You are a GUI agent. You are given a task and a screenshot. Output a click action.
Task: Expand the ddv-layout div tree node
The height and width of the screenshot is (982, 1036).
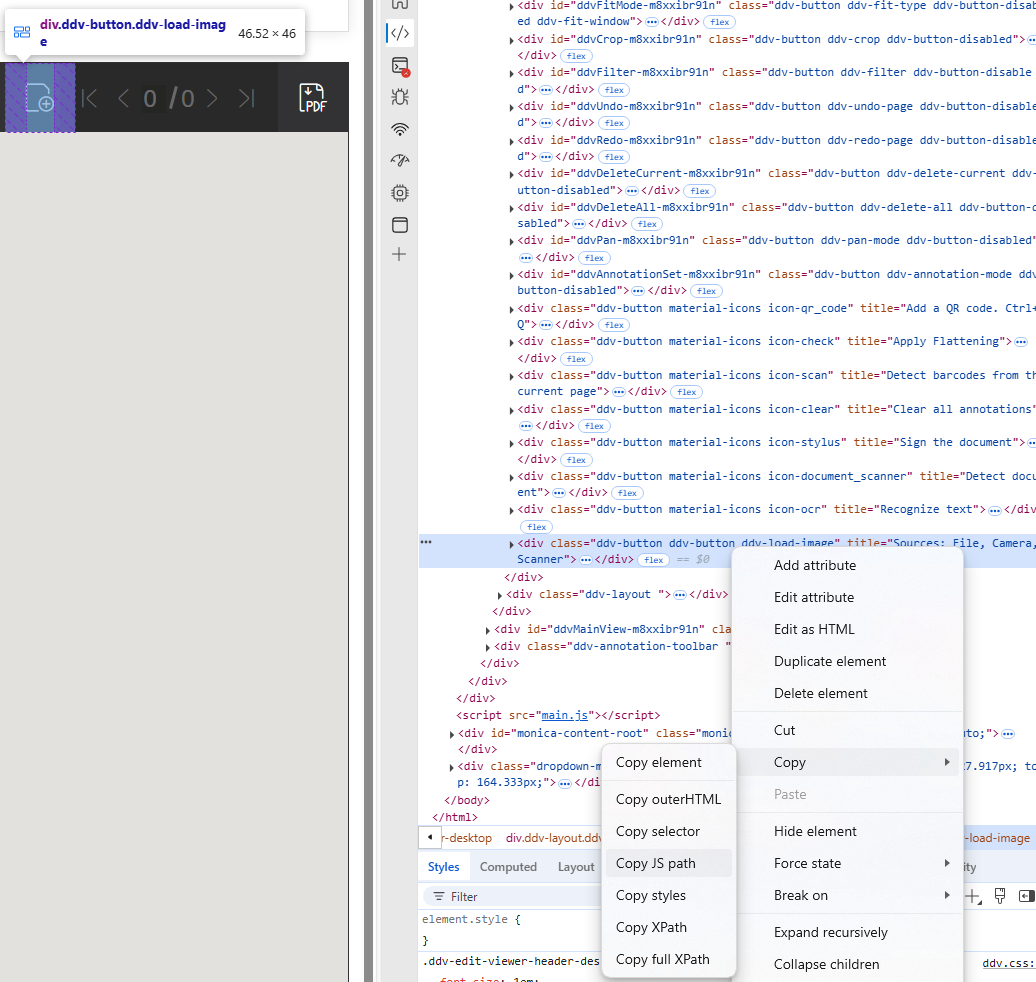pos(500,595)
